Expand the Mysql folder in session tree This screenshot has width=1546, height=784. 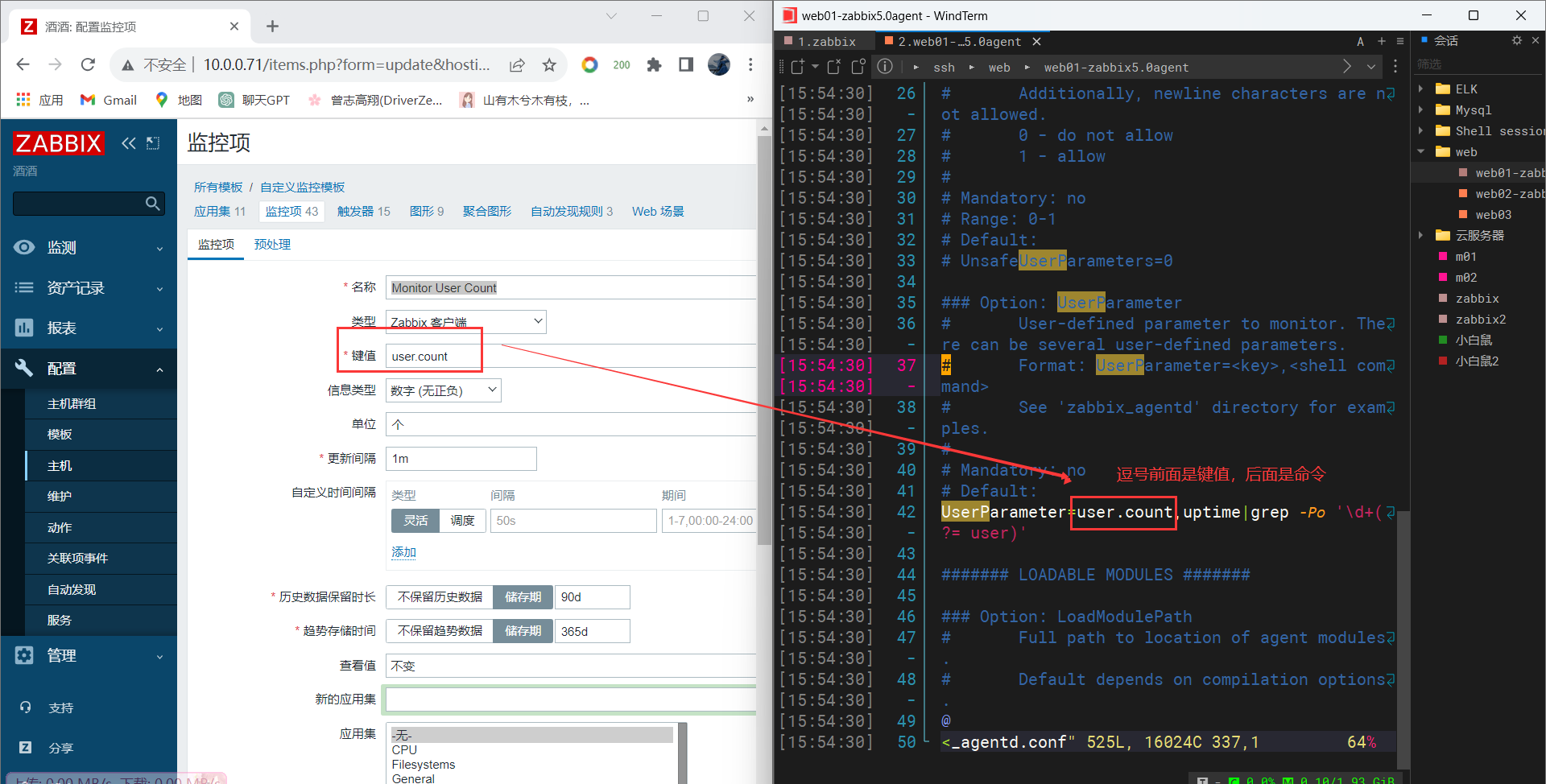tap(1421, 110)
